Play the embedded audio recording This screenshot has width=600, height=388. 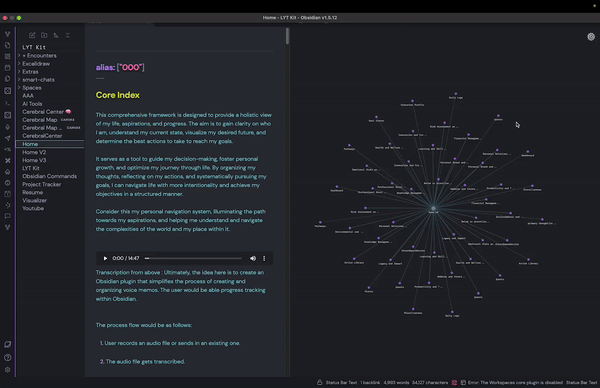[105, 258]
